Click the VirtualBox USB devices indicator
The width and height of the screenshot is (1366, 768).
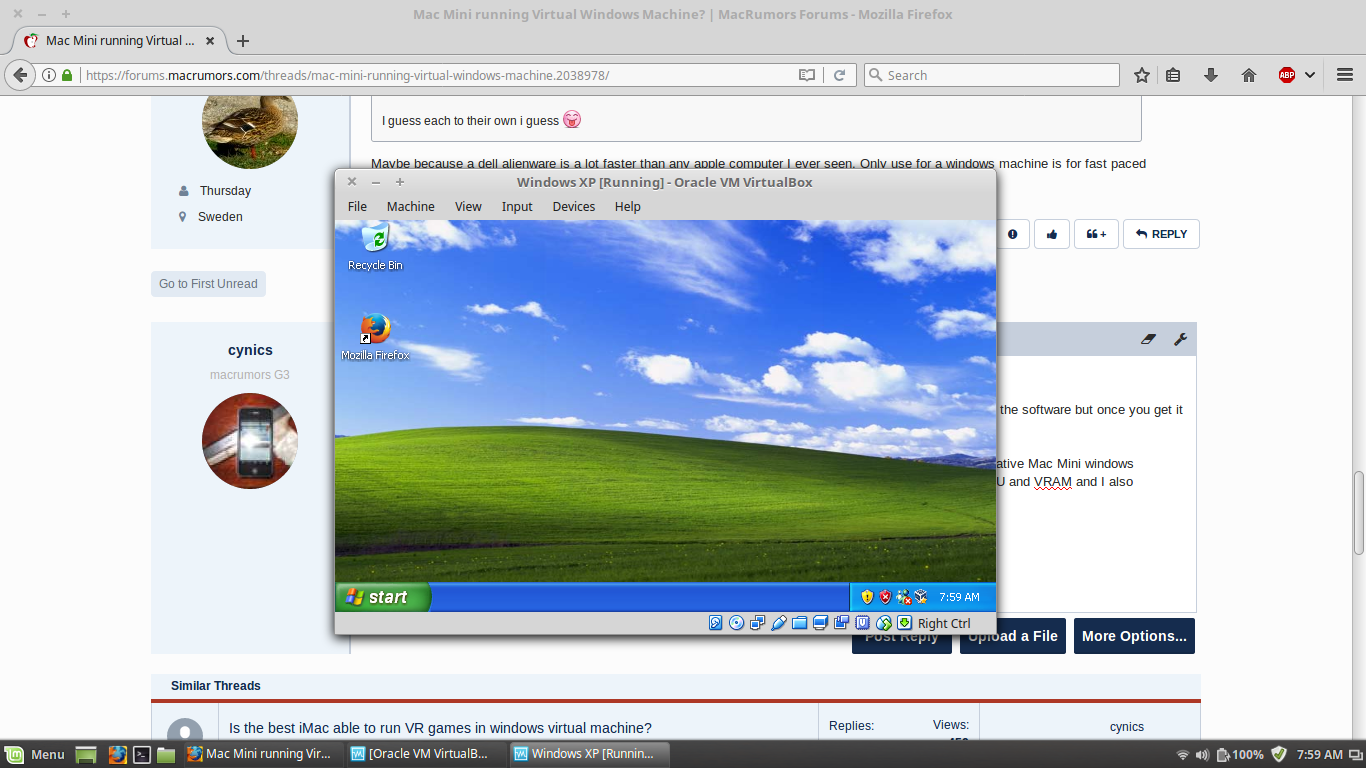click(x=779, y=623)
